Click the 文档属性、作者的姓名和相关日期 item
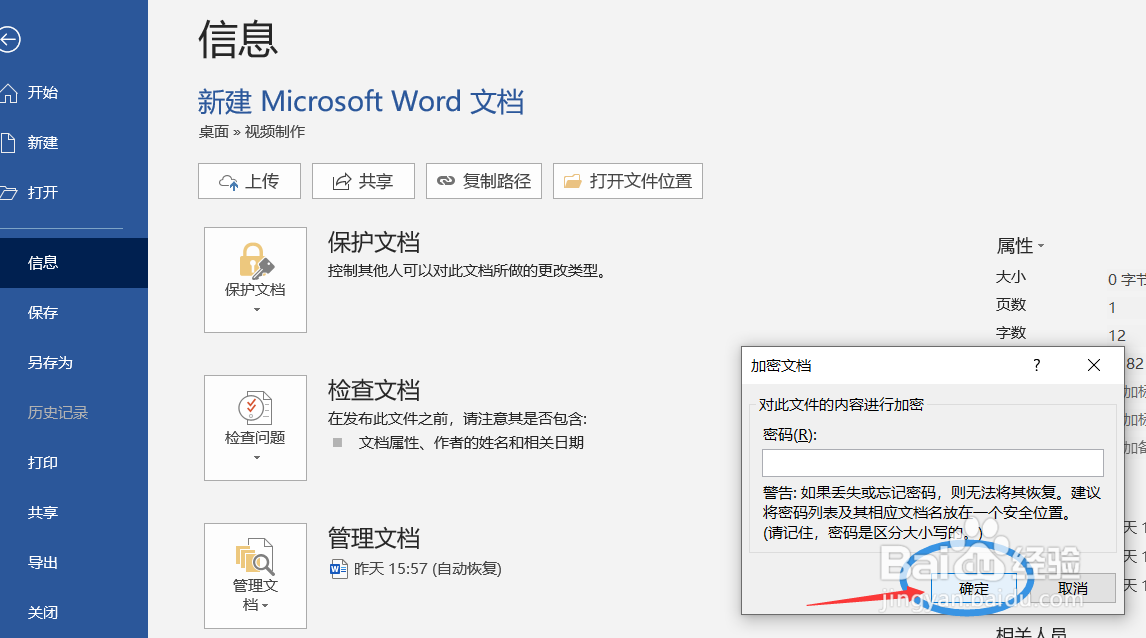1146x638 pixels. coord(471,443)
